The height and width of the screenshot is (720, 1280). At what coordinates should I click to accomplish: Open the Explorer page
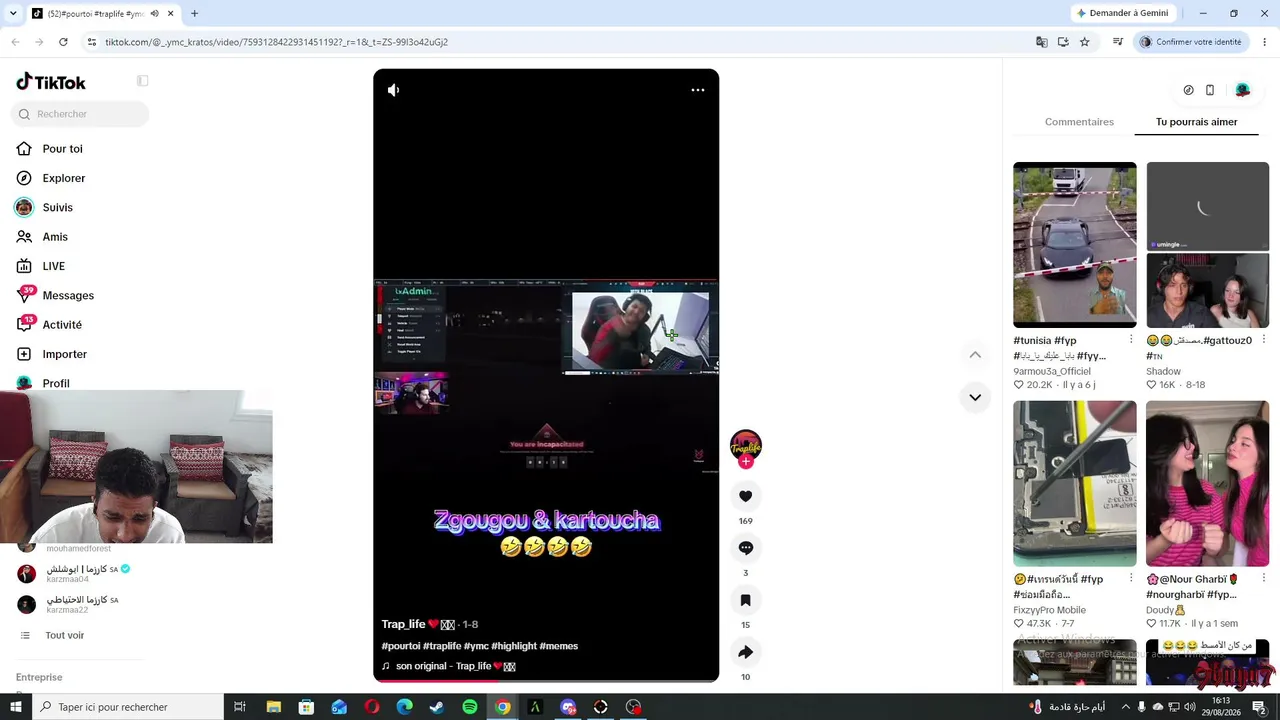pyautogui.click(x=63, y=178)
